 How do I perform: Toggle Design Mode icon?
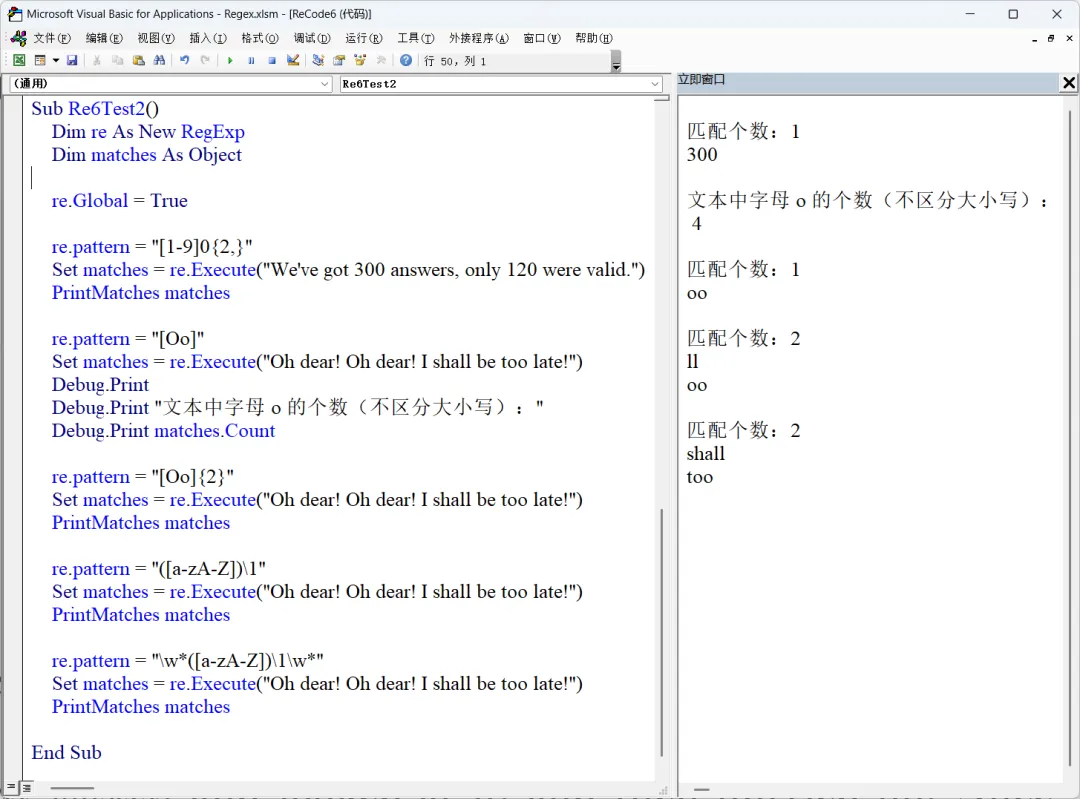pos(293,61)
